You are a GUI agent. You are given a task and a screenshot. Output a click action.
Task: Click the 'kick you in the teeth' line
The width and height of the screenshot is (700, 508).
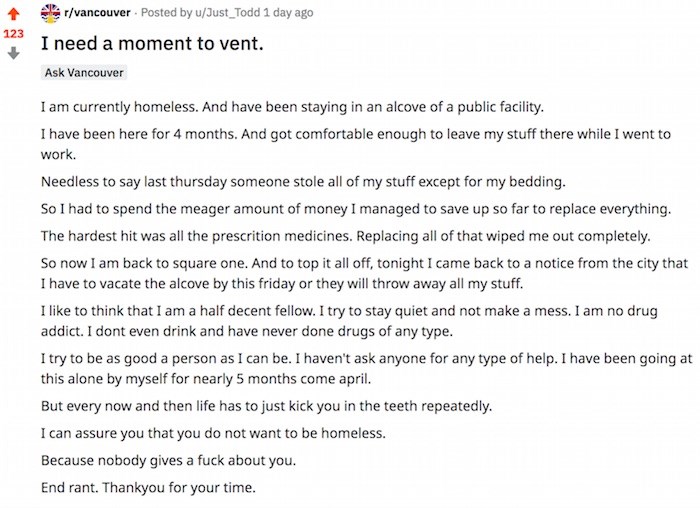267,406
